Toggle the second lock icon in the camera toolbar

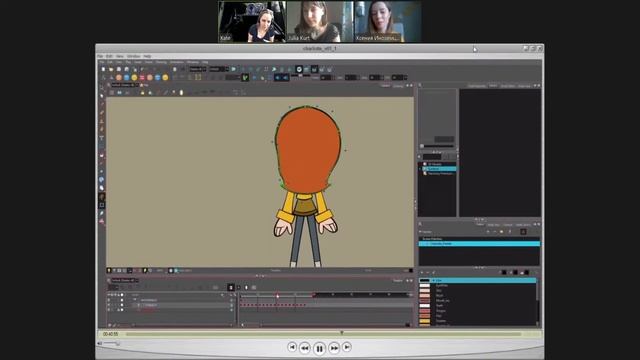150,93
